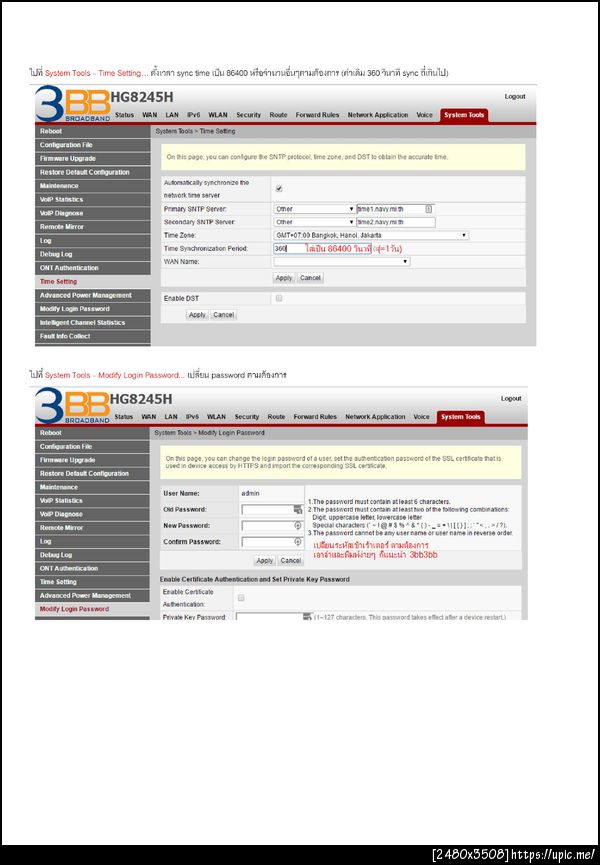This screenshot has height=865, width=600.
Task: Open the WAN tab on the Modify Login Password page
Action: [149, 417]
